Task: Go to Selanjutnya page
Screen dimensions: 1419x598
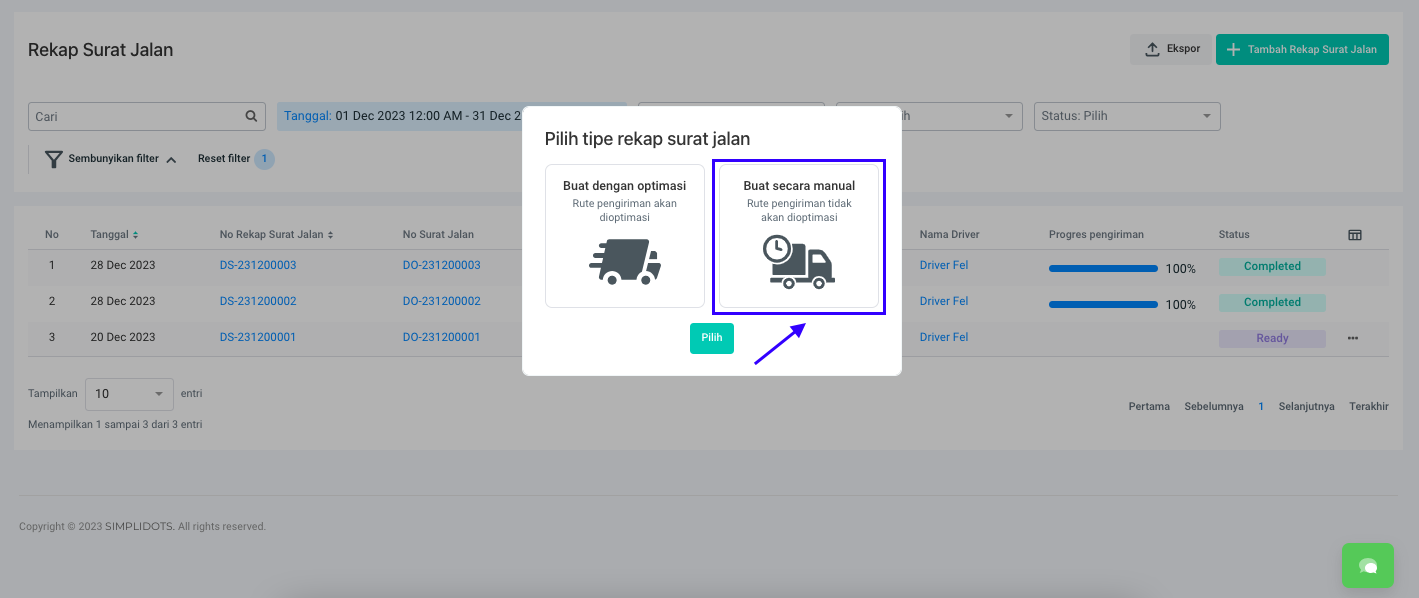Action: [1306, 406]
